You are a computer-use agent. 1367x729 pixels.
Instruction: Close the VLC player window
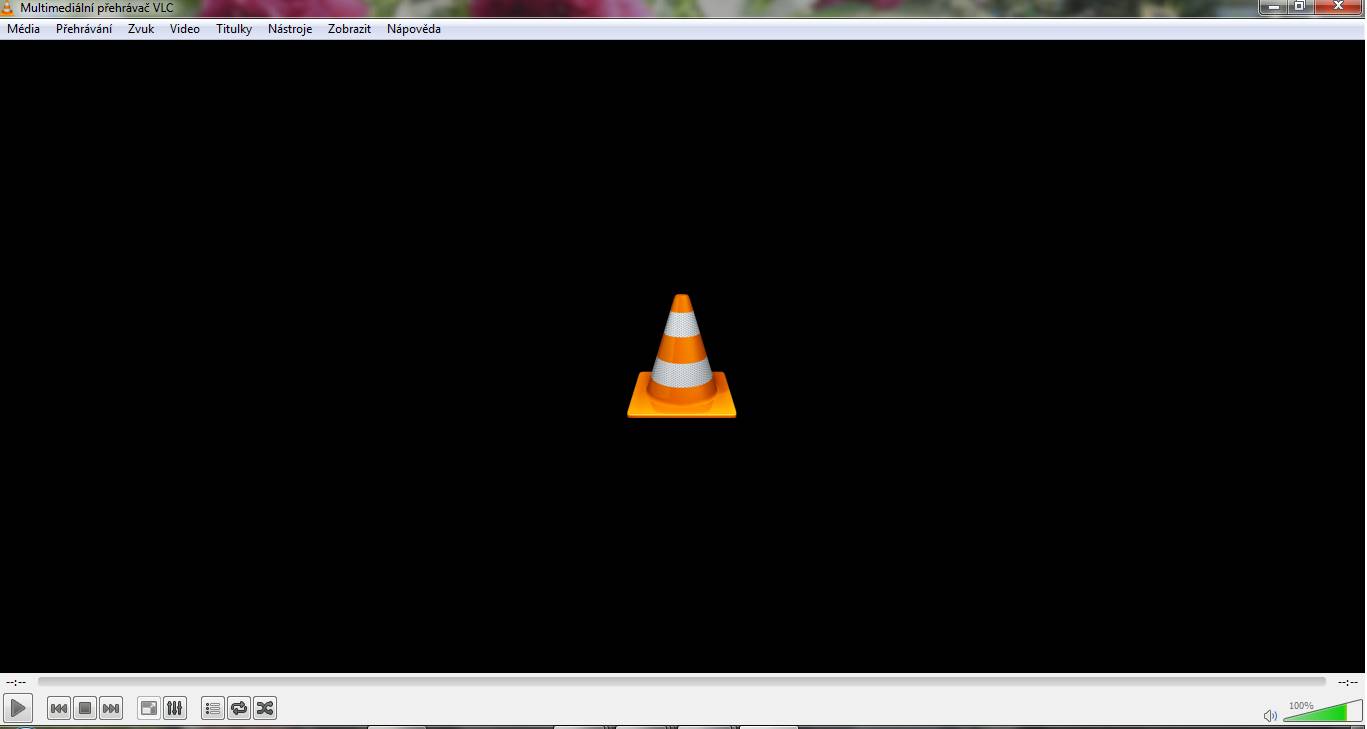click(1337, 6)
